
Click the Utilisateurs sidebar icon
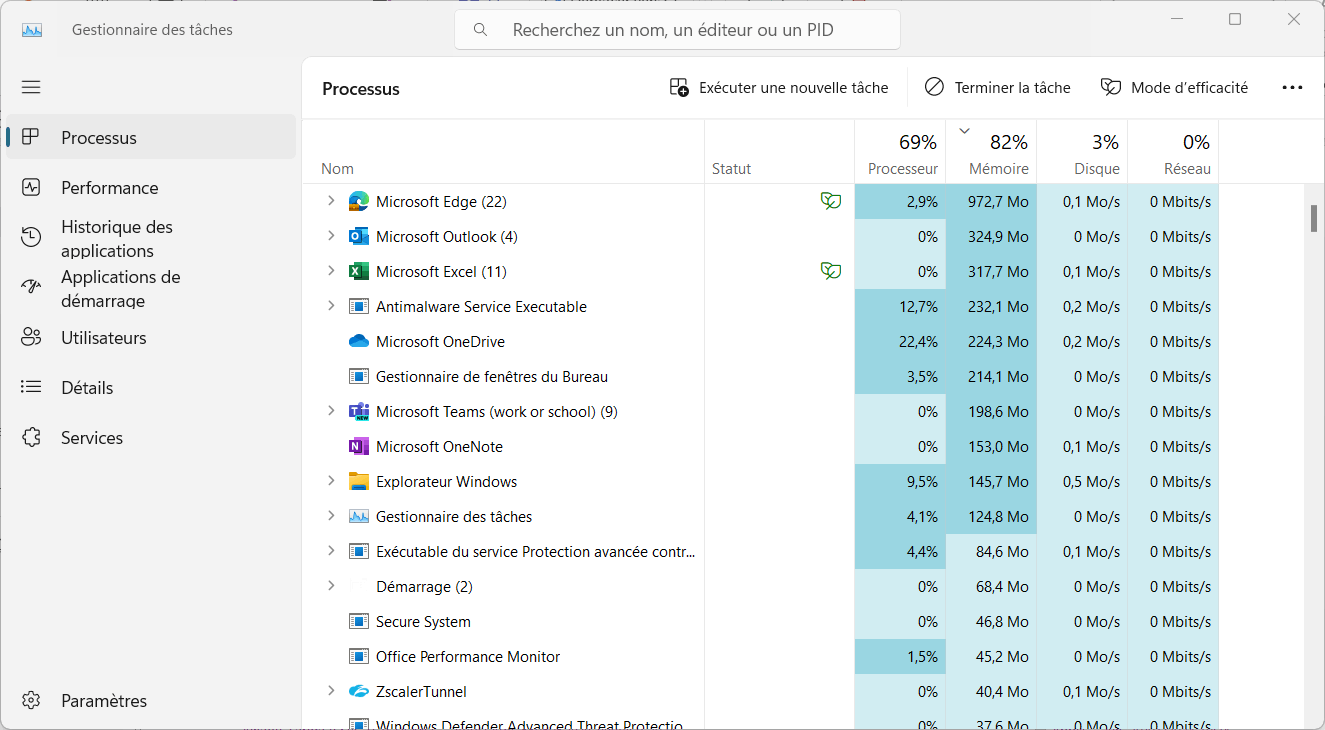click(31, 337)
